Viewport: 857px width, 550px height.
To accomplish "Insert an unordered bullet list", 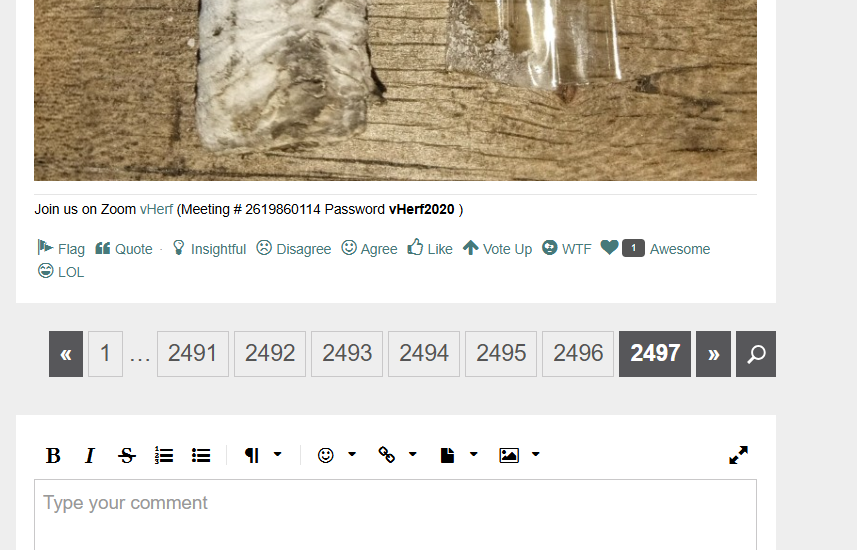I will click(x=201, y=455).
